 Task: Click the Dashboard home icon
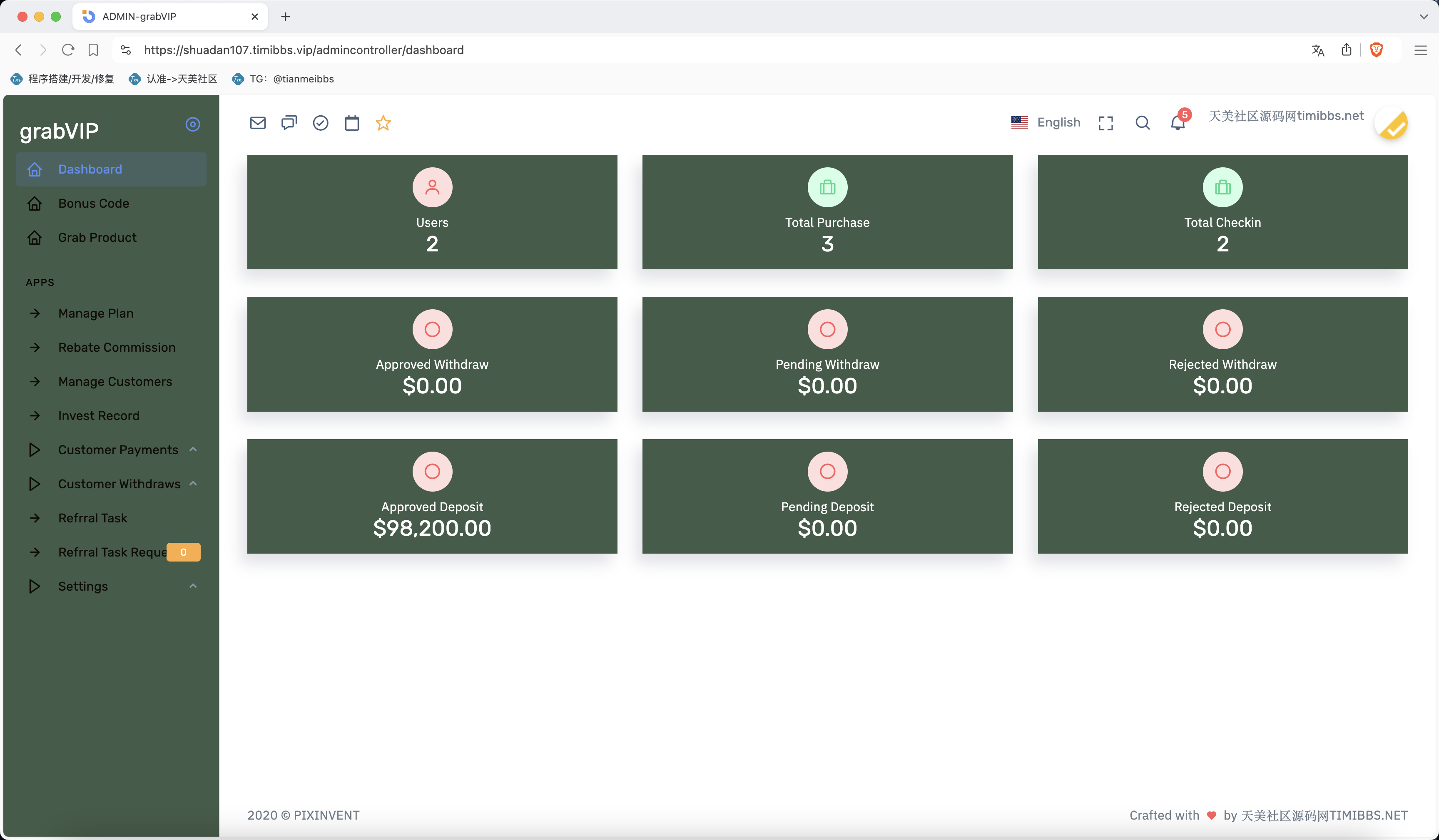pyautogui.click(x=35, y=169)
